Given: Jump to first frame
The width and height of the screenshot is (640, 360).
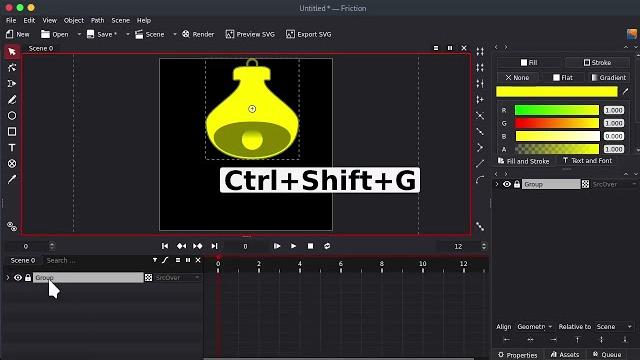Looking at the screenshot, I should [165, 246].
